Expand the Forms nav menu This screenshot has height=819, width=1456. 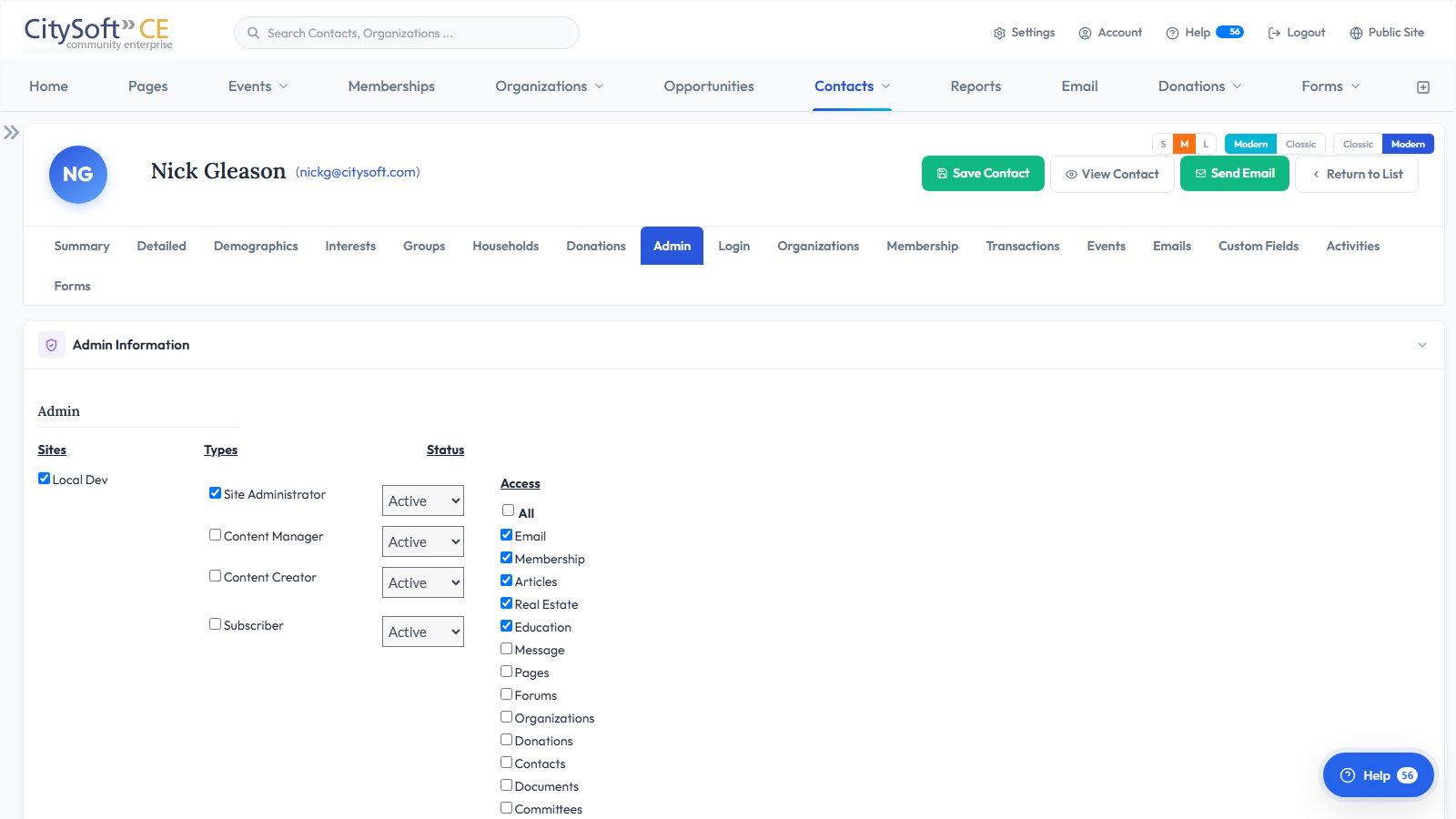[1330, 86]
